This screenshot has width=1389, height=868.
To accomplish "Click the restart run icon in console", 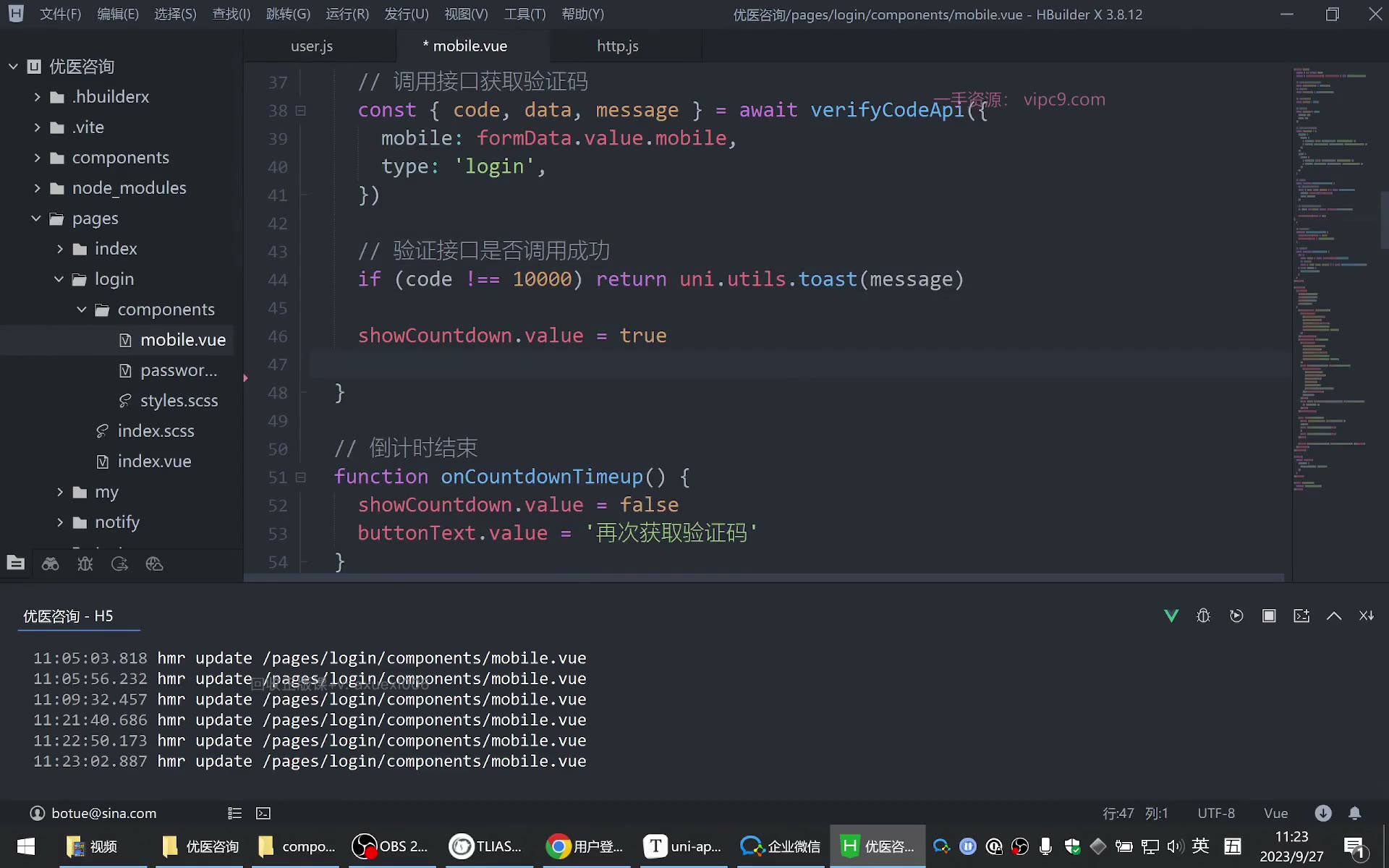I will [x=1236, y=616].
